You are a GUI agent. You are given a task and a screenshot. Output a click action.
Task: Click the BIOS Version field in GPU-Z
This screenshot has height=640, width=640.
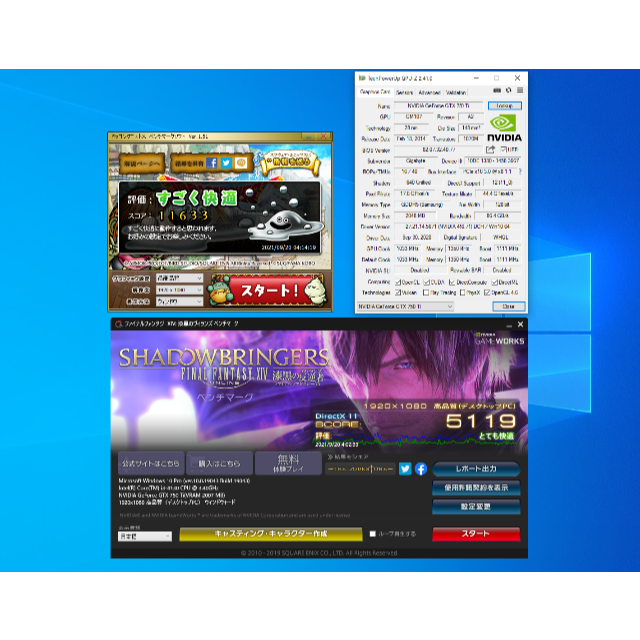439,150
